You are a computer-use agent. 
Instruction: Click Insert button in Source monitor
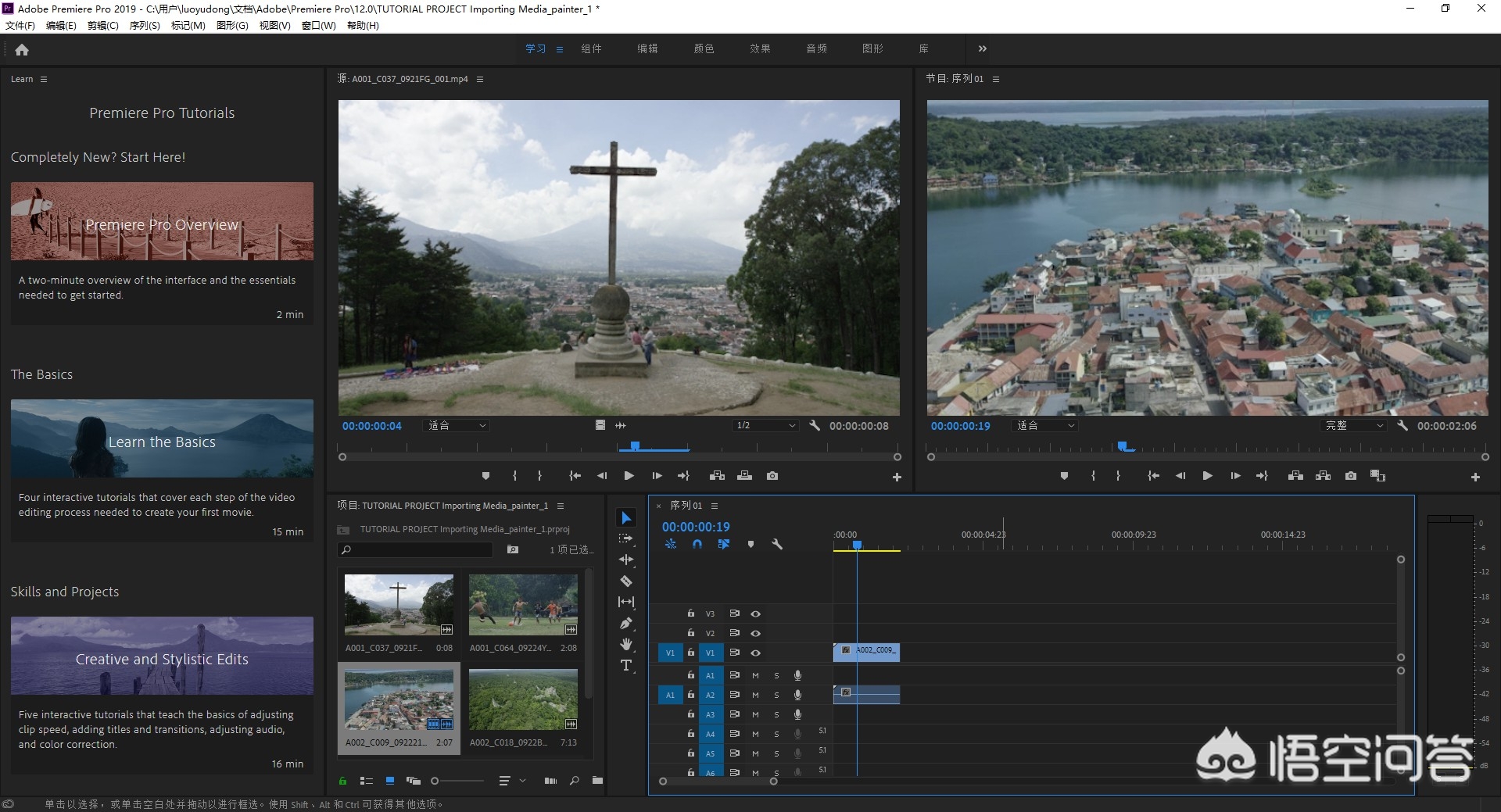coord(717,476)
